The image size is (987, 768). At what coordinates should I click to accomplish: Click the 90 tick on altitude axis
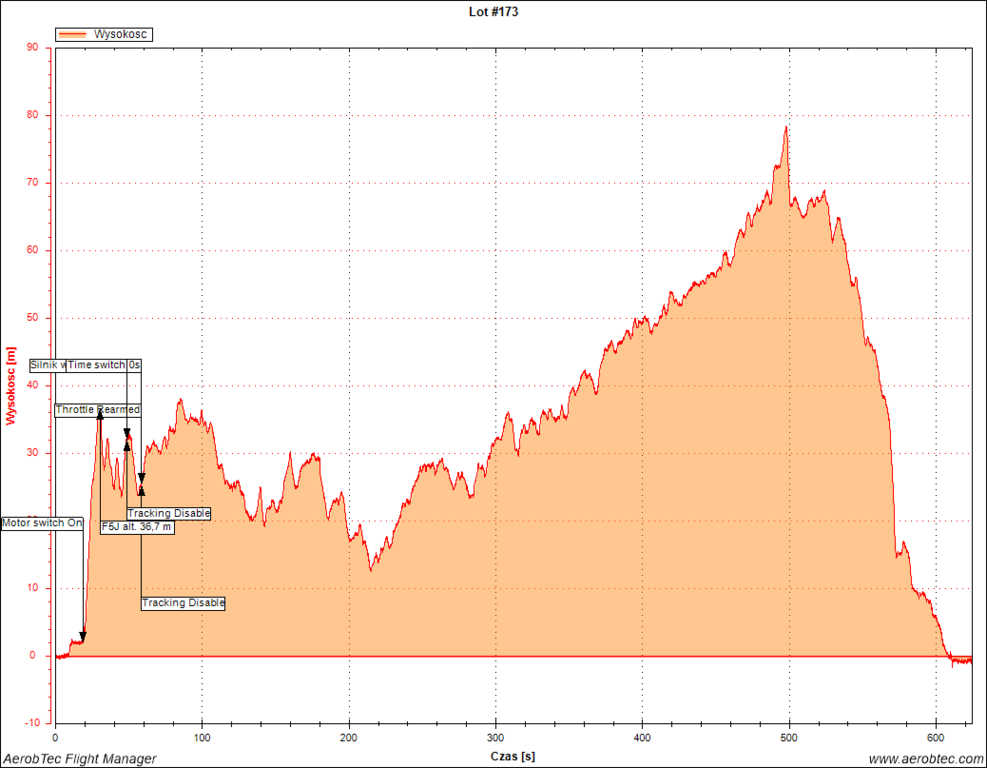(33, 47)
